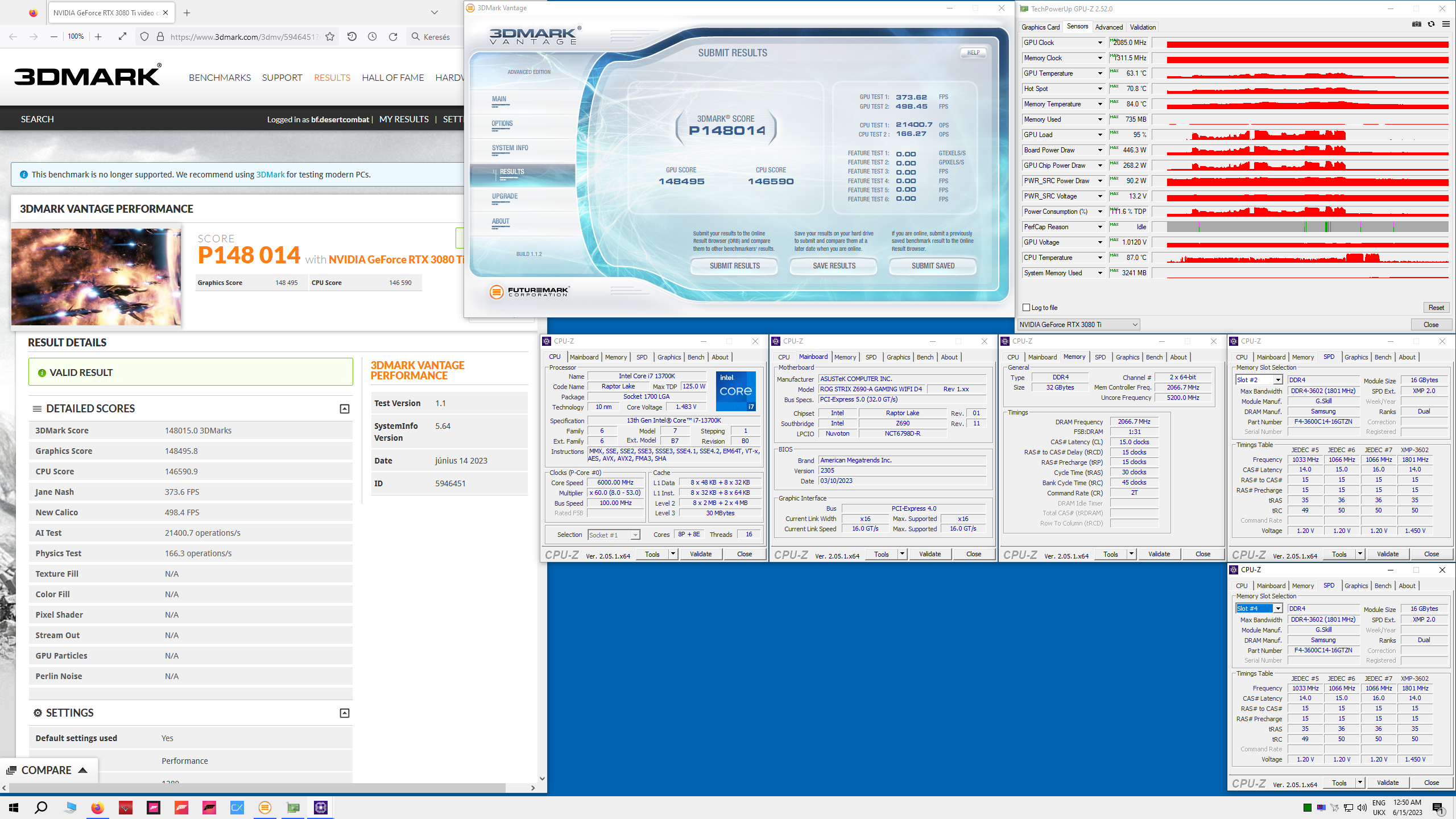This screenshot has width=1456, height=819.
Task: Open My Results link on 3DMark website
Action: point(404,119)
